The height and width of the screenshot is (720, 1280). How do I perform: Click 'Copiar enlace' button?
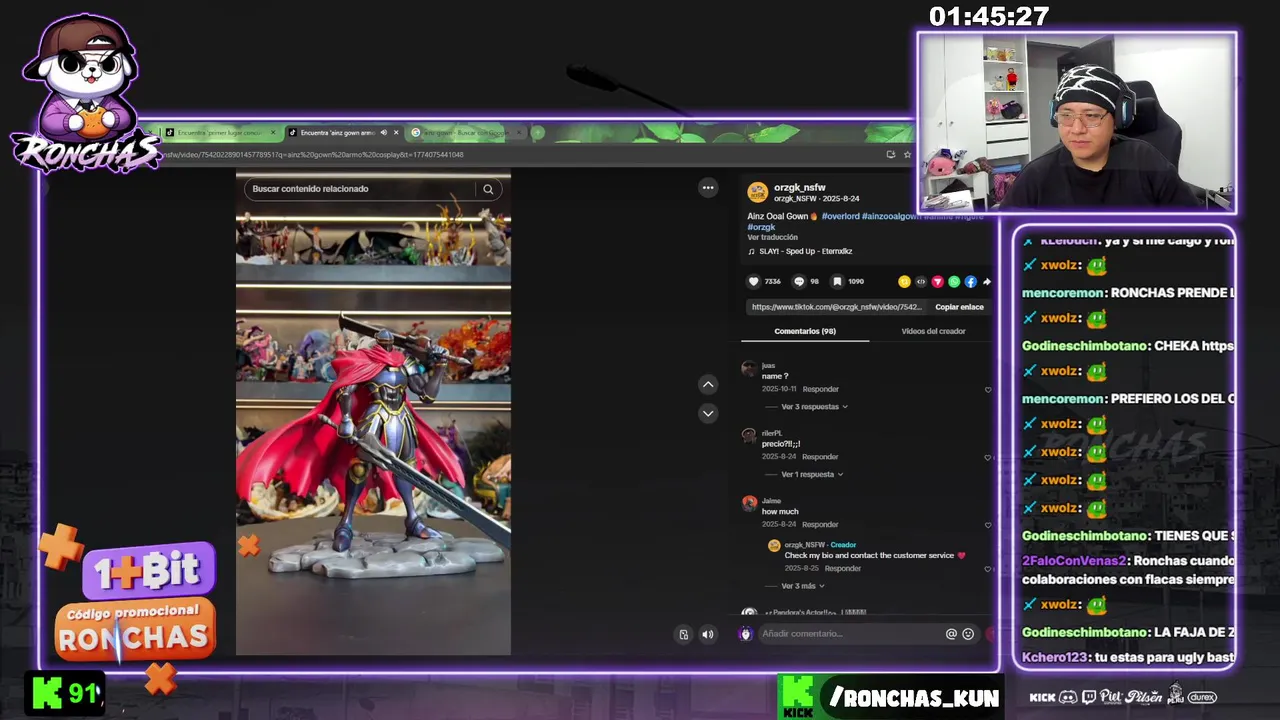[959, 307]
